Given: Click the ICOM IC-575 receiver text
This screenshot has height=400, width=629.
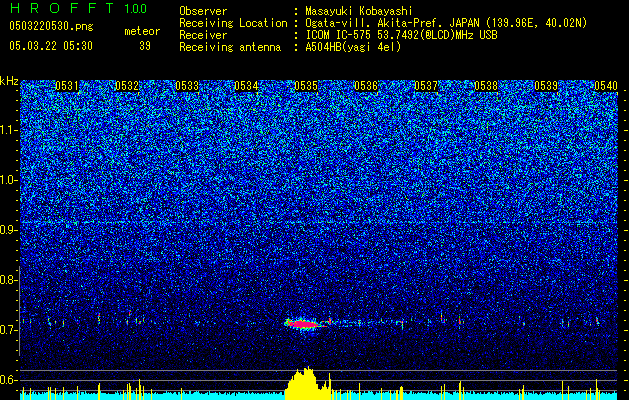Looking at the screenshot, I should (401, 35).
